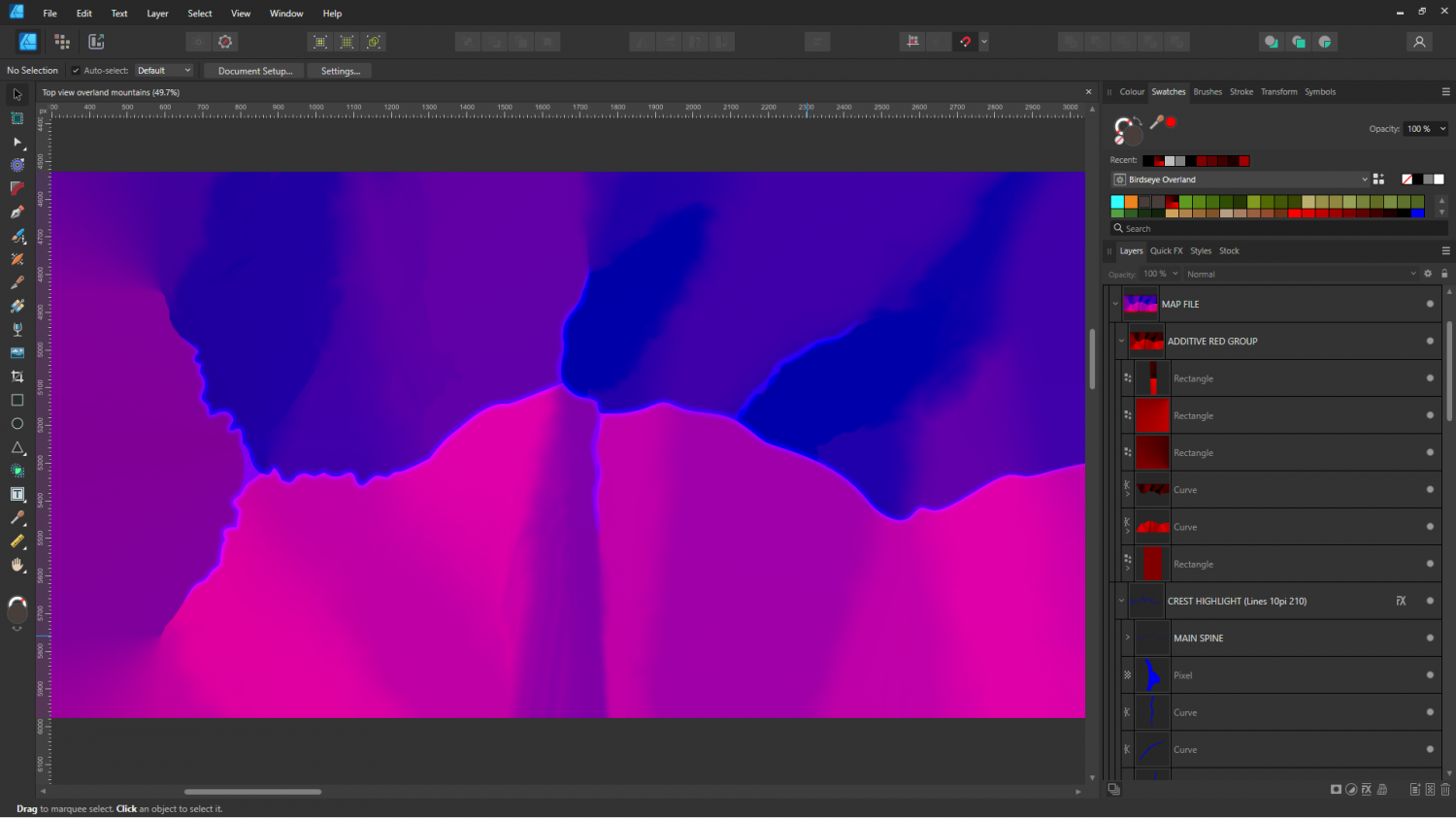This screenshot has width=1456, height=818.
Task: Select the Frame Text tool
Action: [x=17, y=494]
